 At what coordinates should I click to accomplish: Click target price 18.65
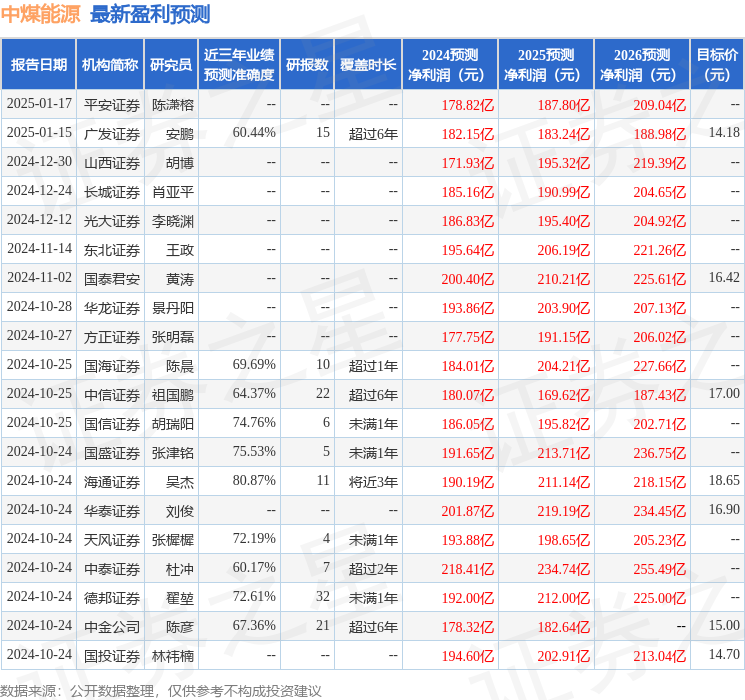(724, 480)
